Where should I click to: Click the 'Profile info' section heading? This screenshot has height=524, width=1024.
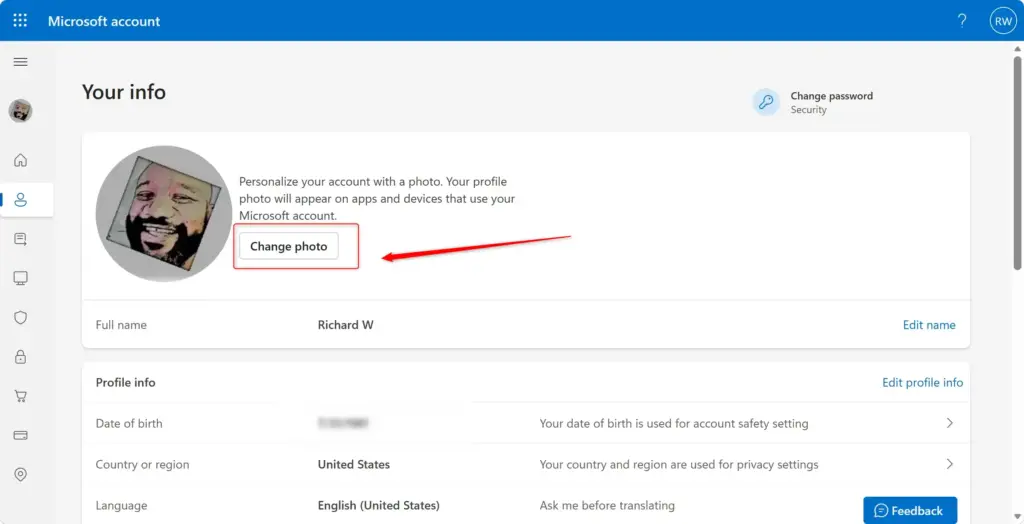(x=125, y=382)
